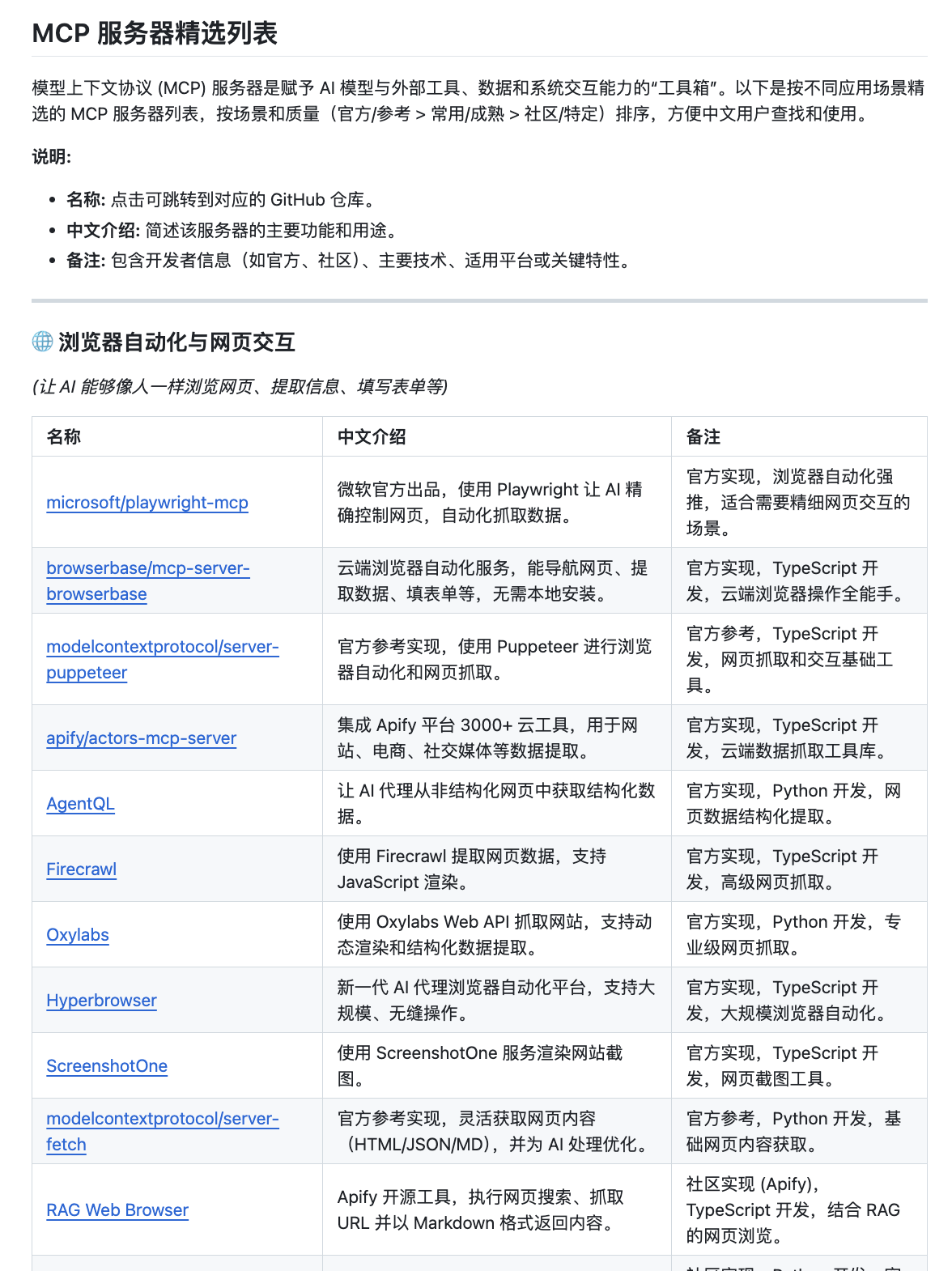
Task: Click the note 基础网页内容获取
Action: pyautogui.click(x=793, y=1132)
